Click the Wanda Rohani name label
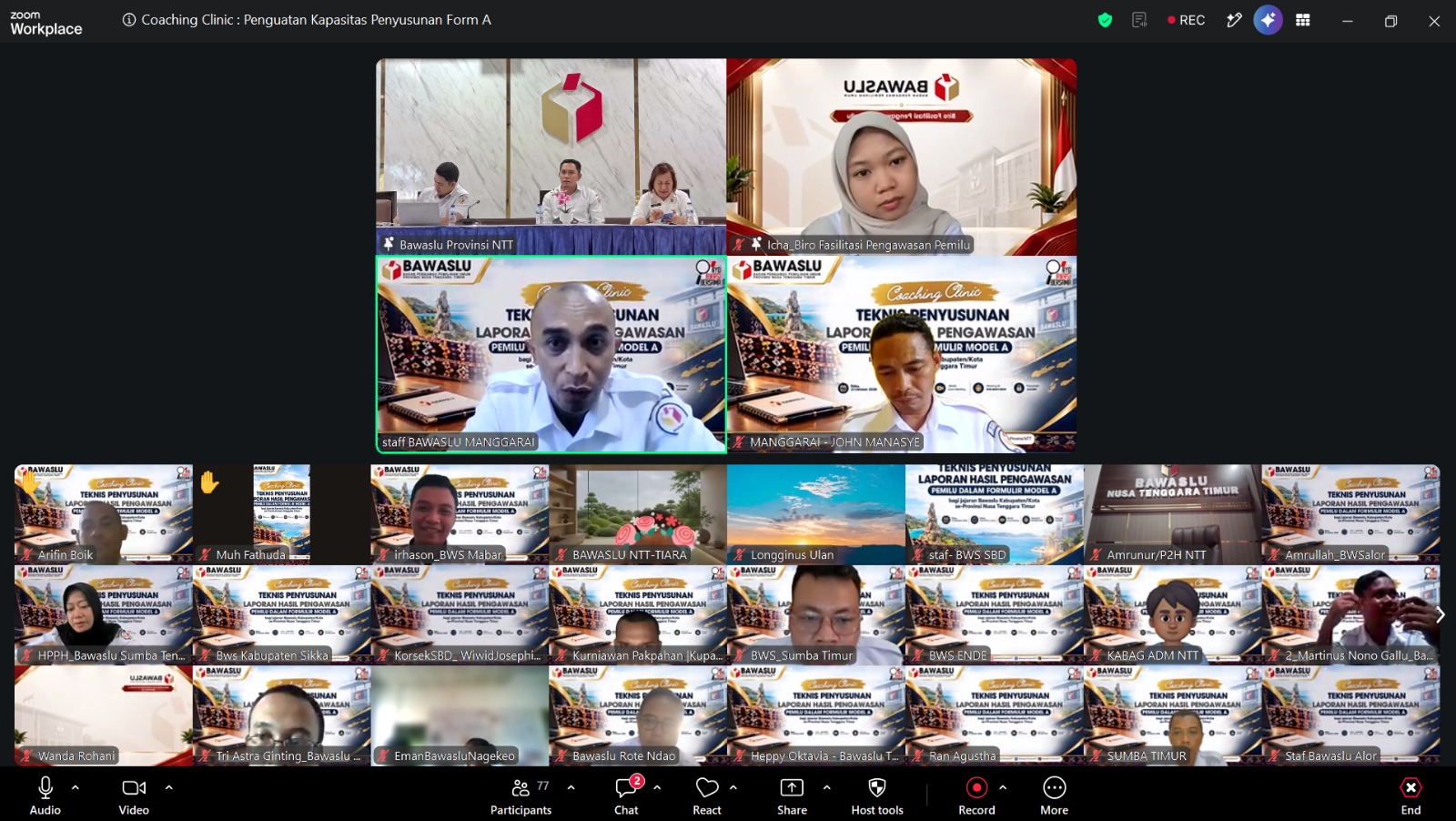The image size is (1456, 821). tap(76, 755)
